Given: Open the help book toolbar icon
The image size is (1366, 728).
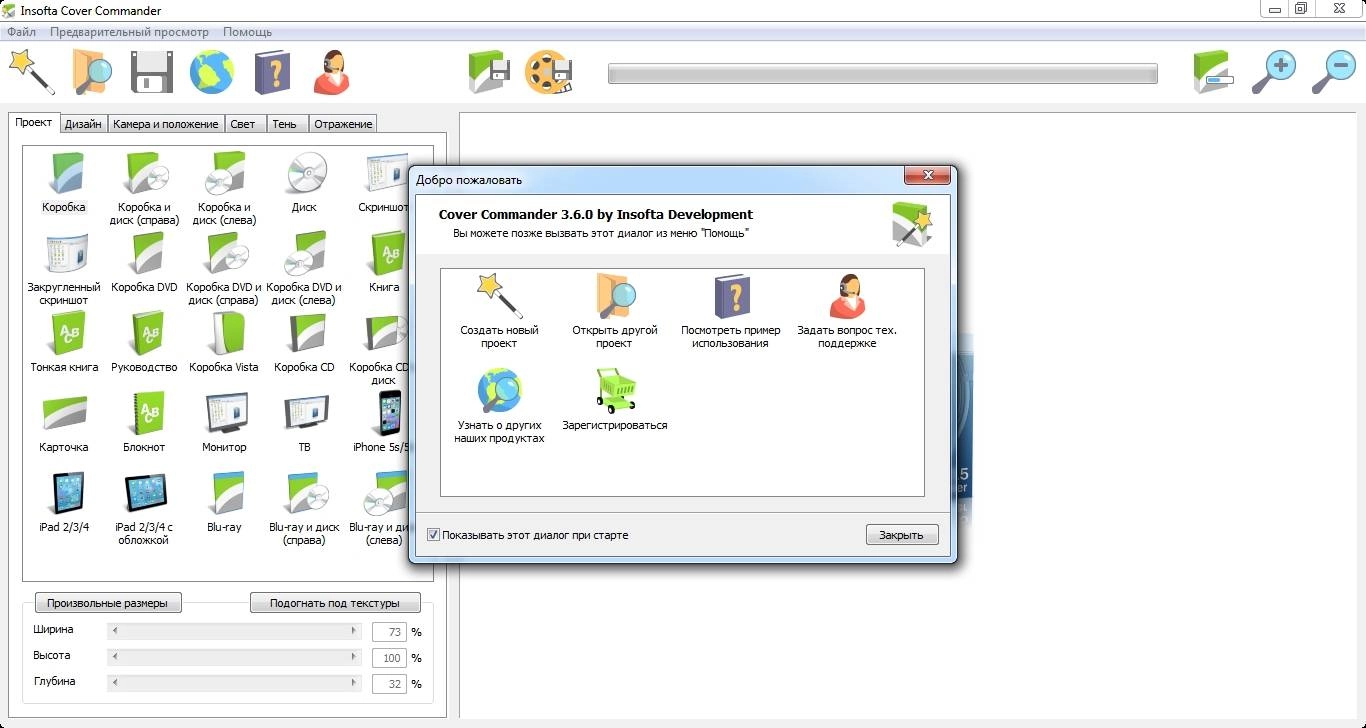Looking at the screenshot, I should [x=271, y=72].
